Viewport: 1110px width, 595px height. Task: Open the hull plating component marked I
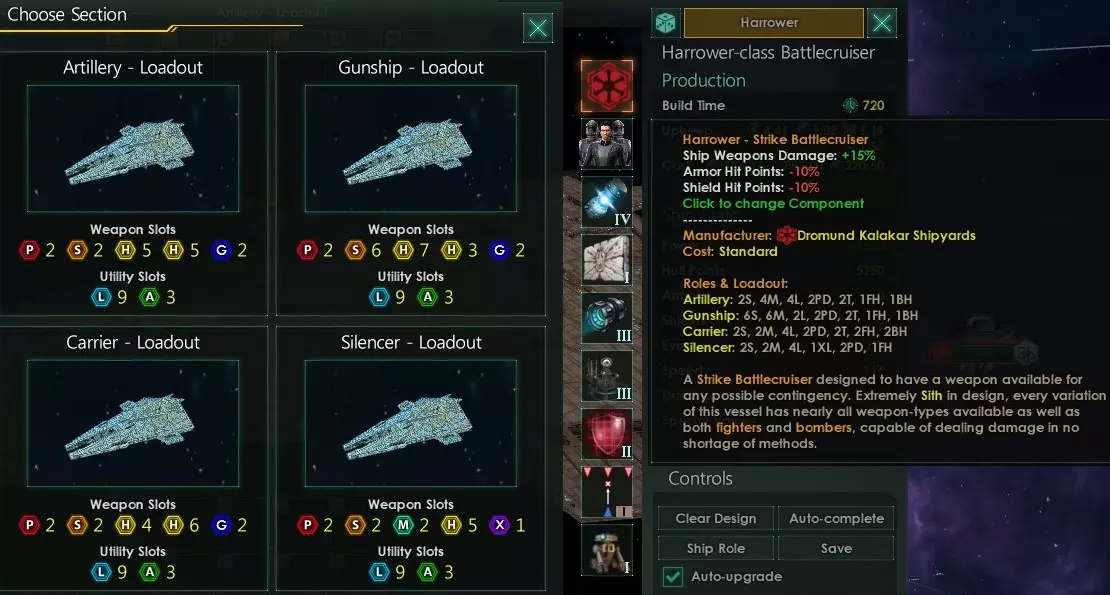[607, 260]
